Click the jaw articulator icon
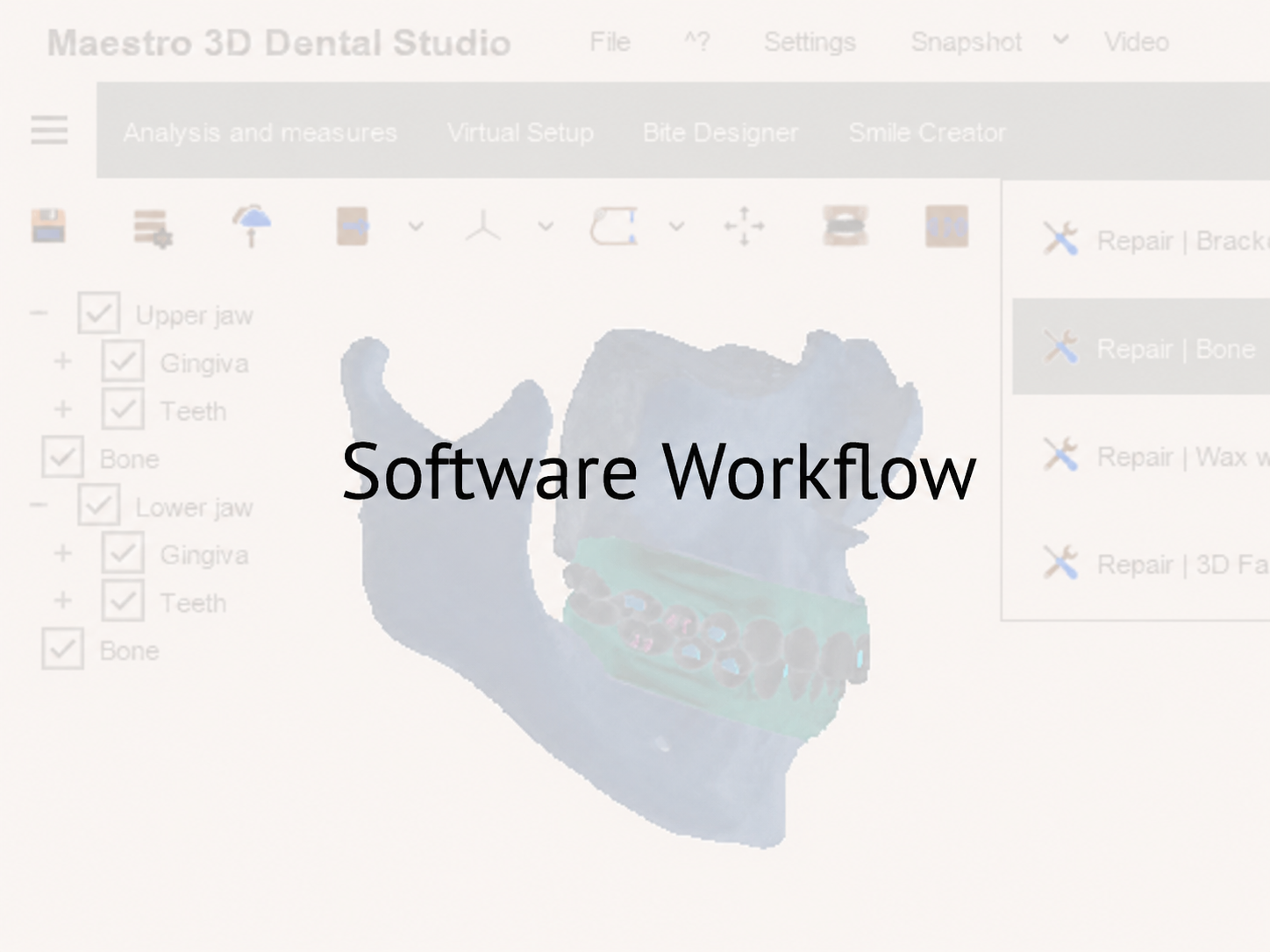 pyautogui.click(x=845, y=226)
